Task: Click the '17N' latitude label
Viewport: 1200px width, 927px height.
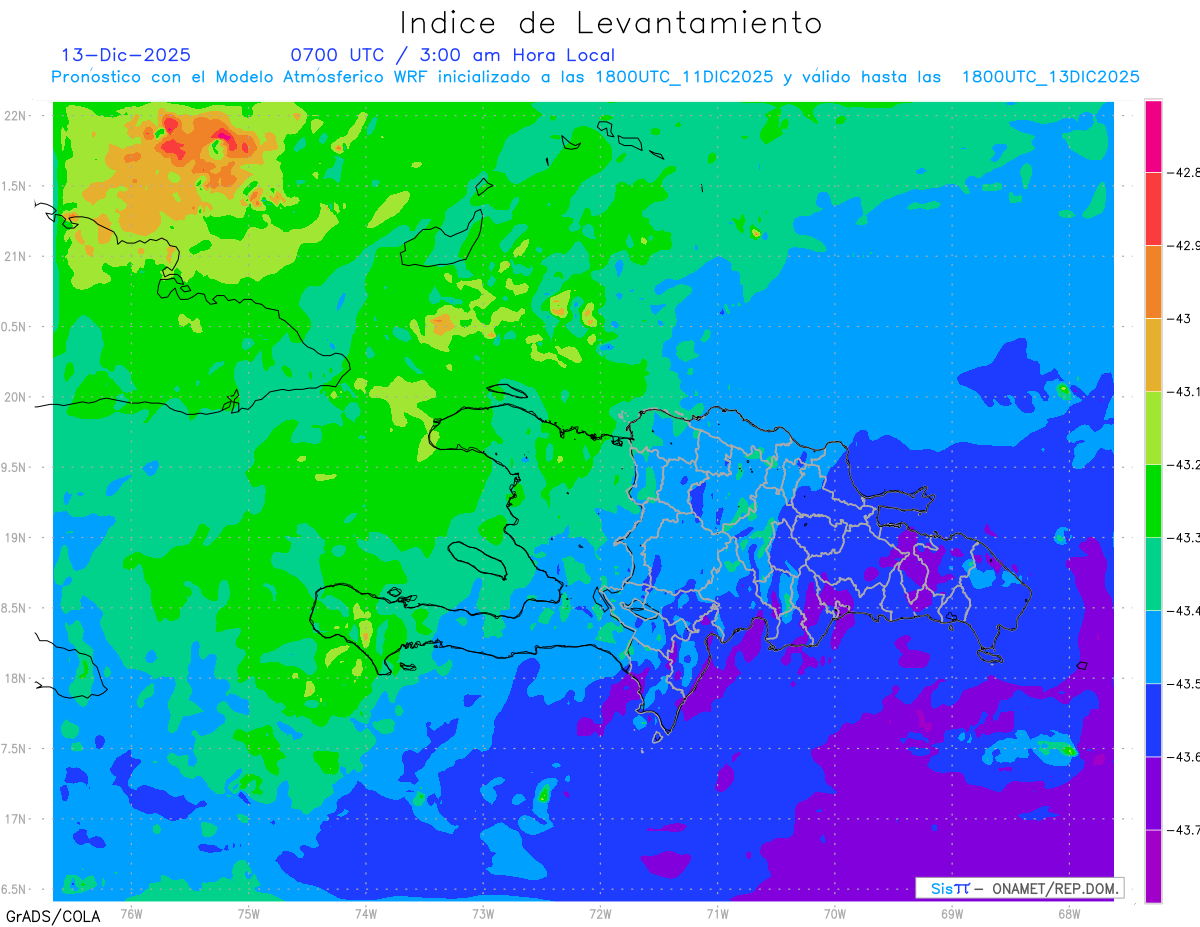Action: point(15,820)
